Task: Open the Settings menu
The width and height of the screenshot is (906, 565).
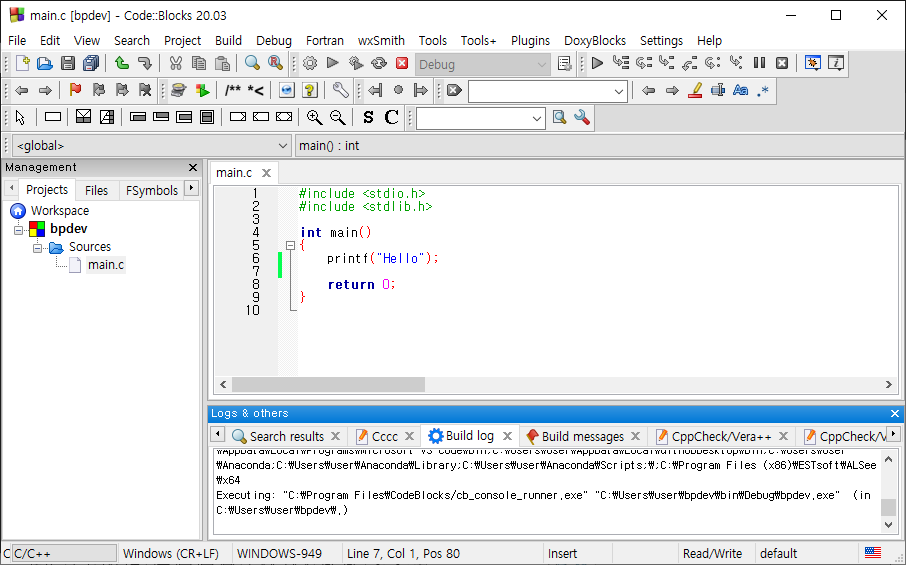Action: pos(661,40)
